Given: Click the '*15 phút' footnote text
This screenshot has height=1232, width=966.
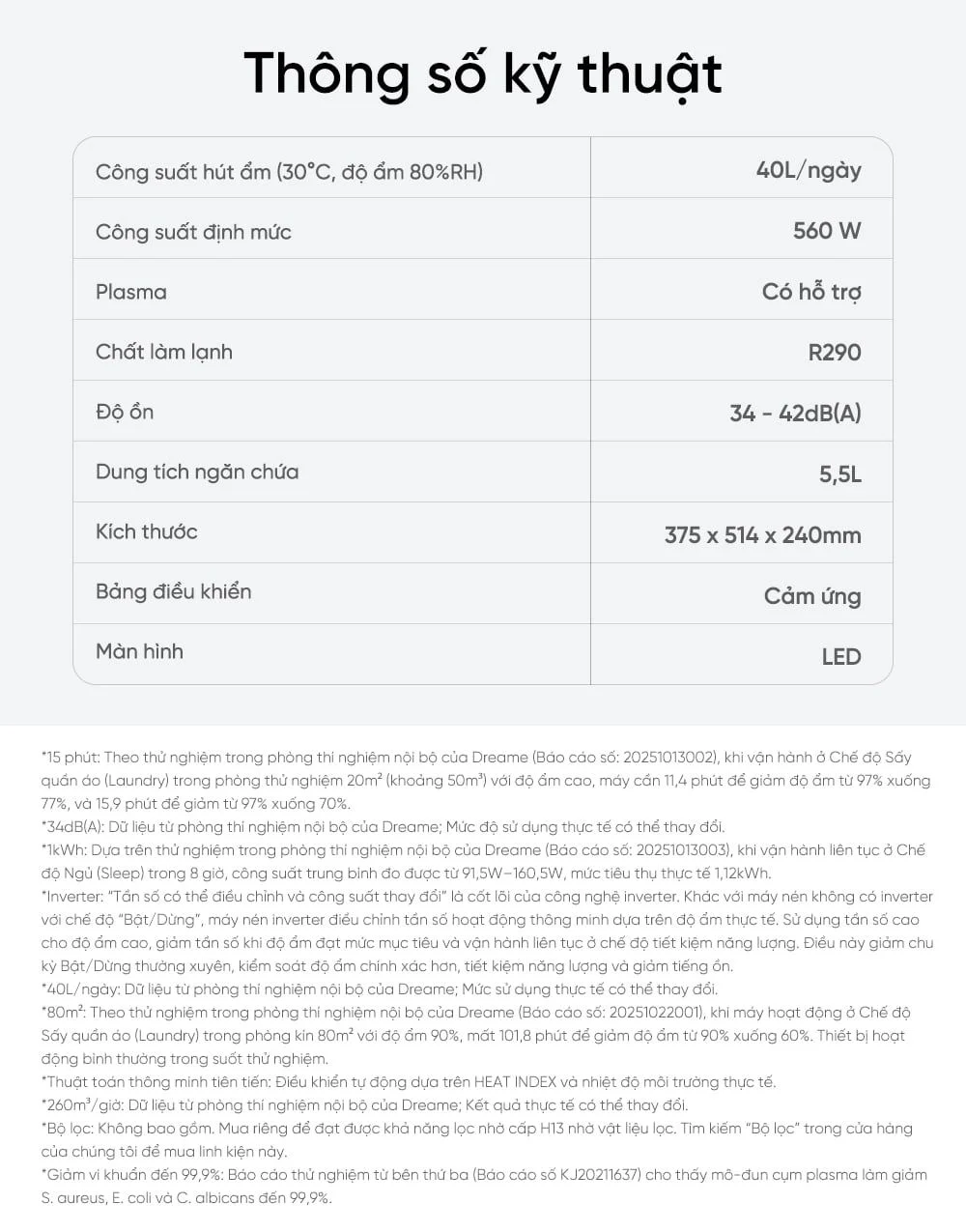Looking at the screenshot, I should [486, 781].
